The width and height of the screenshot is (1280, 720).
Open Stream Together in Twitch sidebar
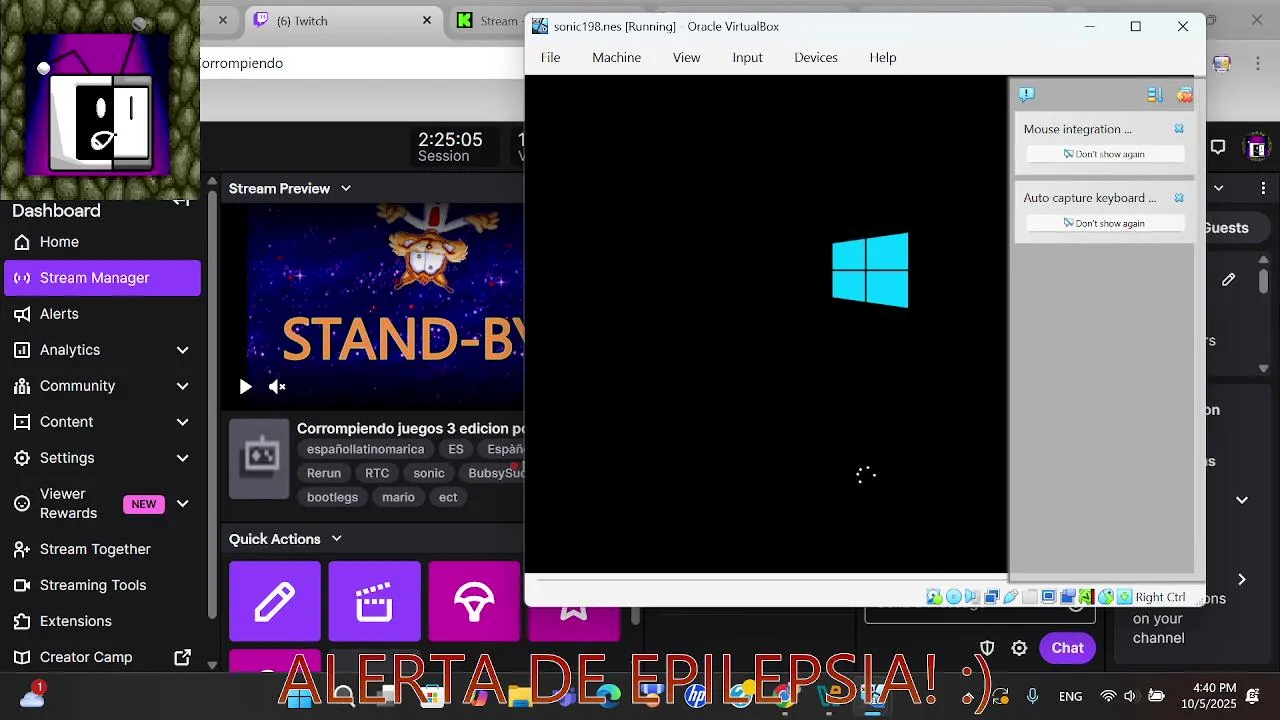coord(102,549)
